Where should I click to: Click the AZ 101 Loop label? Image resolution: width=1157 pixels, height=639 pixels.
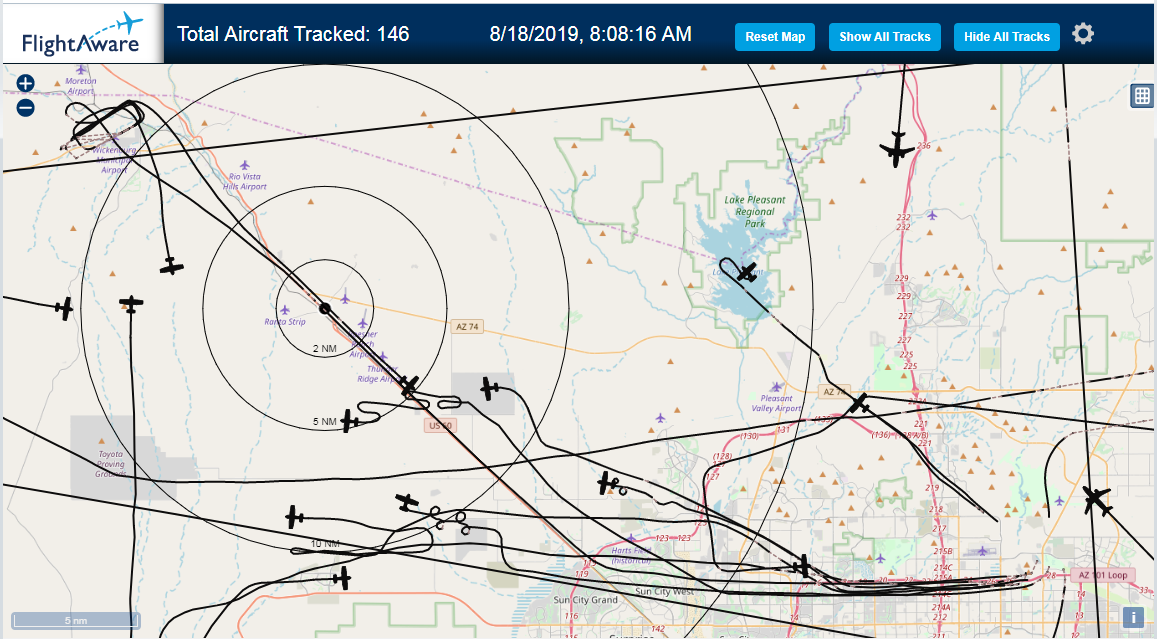[1103, 575]
